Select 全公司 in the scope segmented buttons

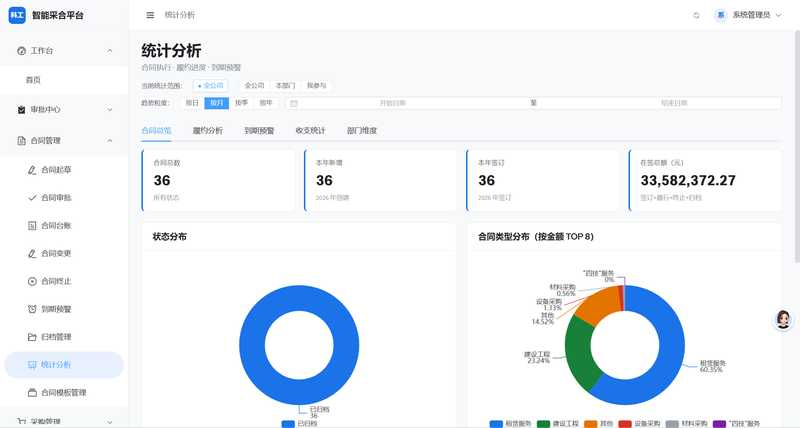(254, 86)
